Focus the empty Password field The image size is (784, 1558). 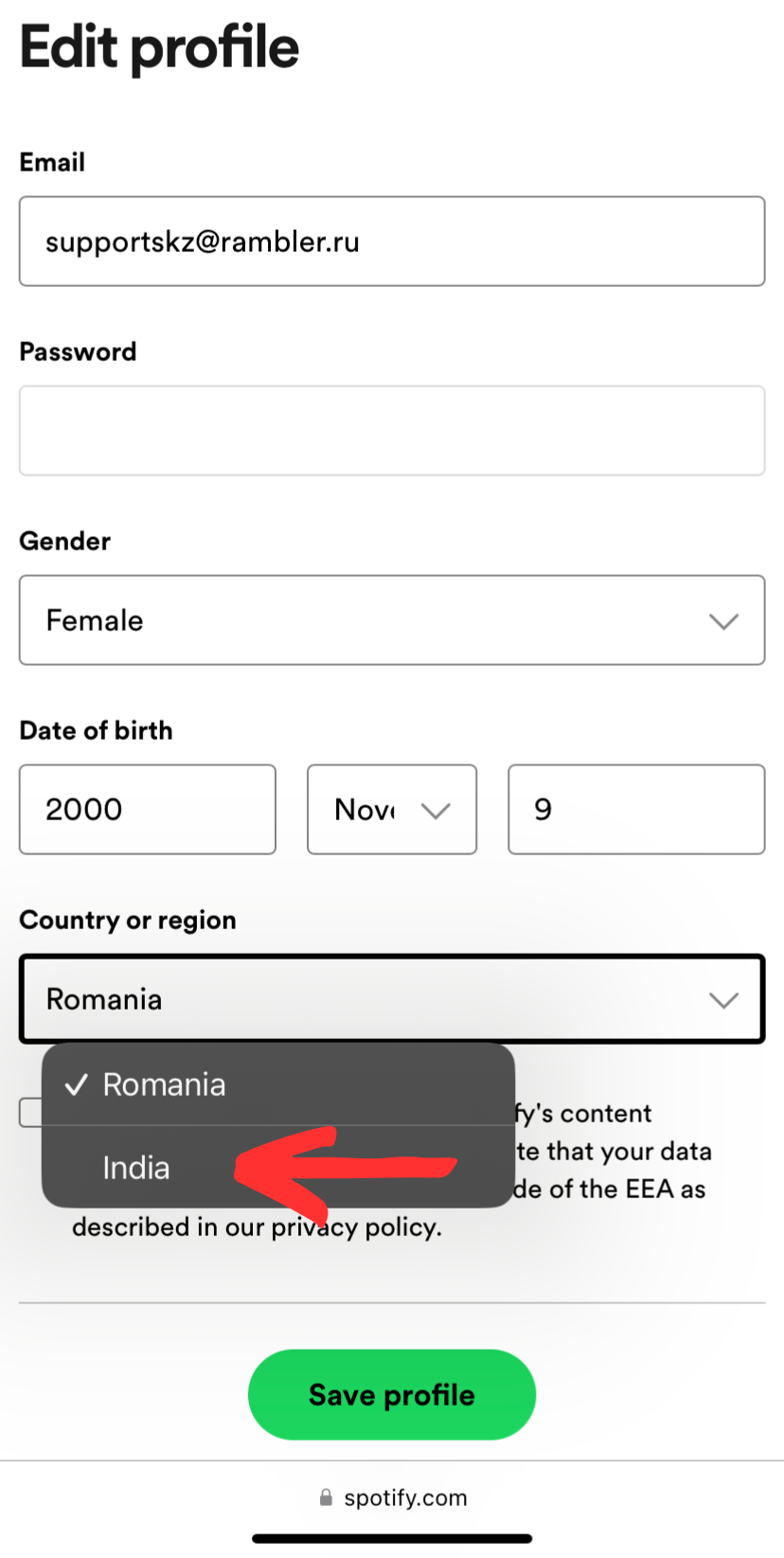pyautogui.click(x=391, y=431)
